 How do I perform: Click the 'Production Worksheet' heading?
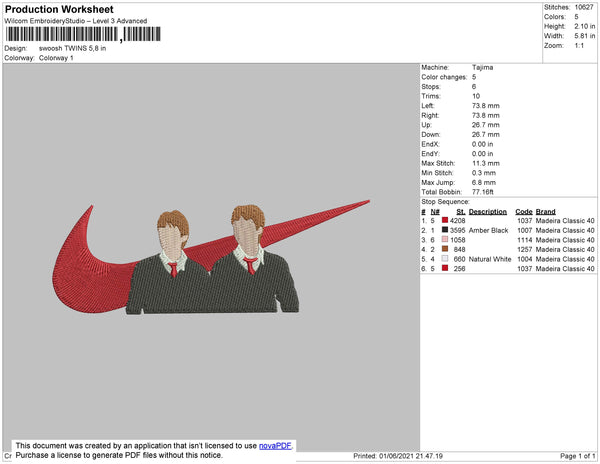59,9
